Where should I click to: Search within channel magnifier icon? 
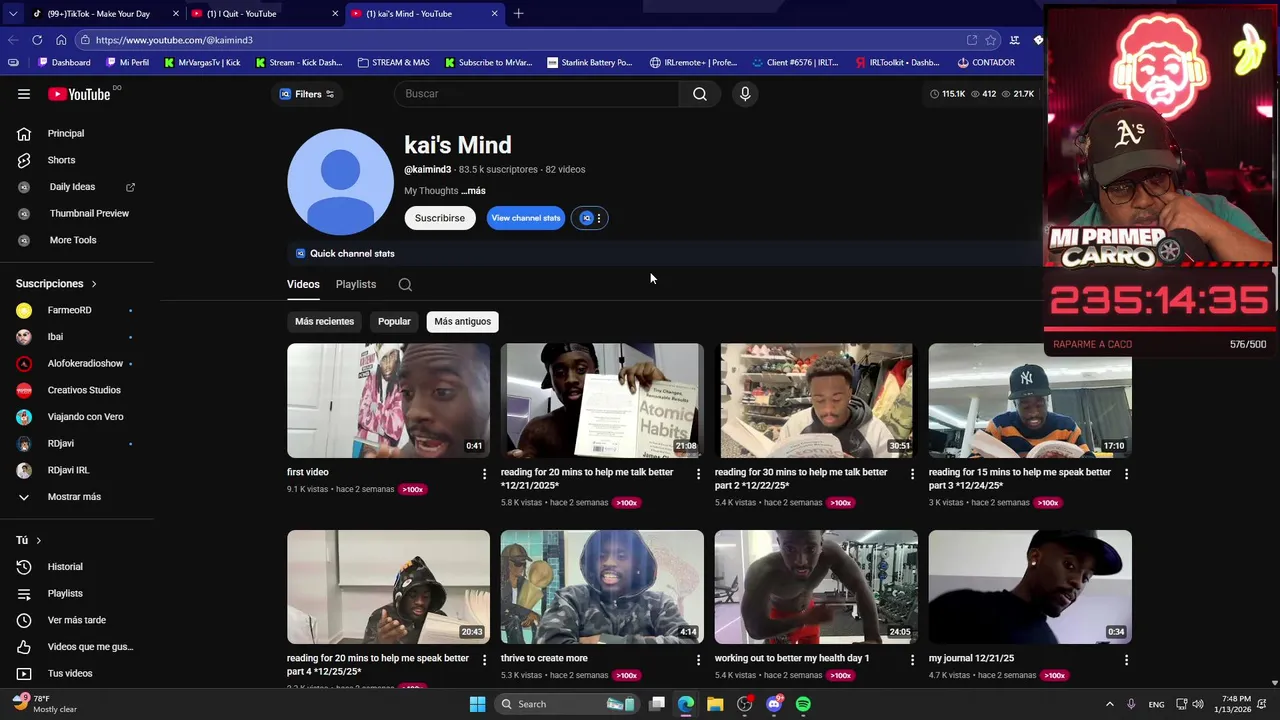pyautogui.click(x=405, y=285)
